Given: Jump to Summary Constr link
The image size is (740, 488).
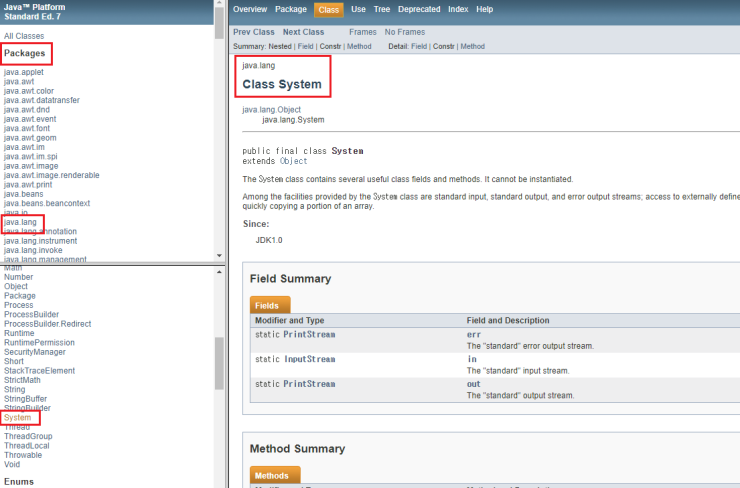Looking at the screenshot, I should [330, 46].
